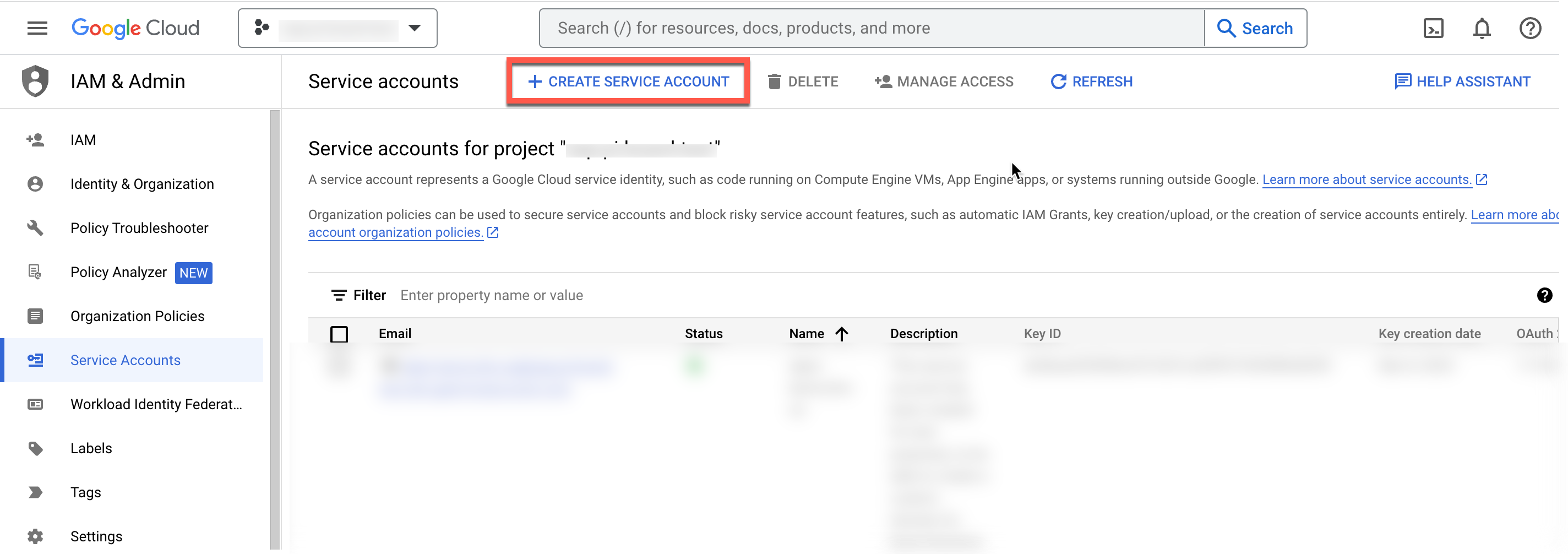Click the Organization Policies list icon
The height and width of the screenshot is (554, 1568).
click(35, 316)
